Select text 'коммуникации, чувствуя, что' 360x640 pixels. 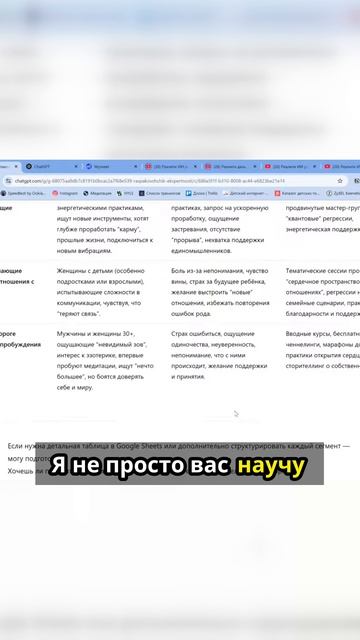pyautogui.click(x=98, y=303)
